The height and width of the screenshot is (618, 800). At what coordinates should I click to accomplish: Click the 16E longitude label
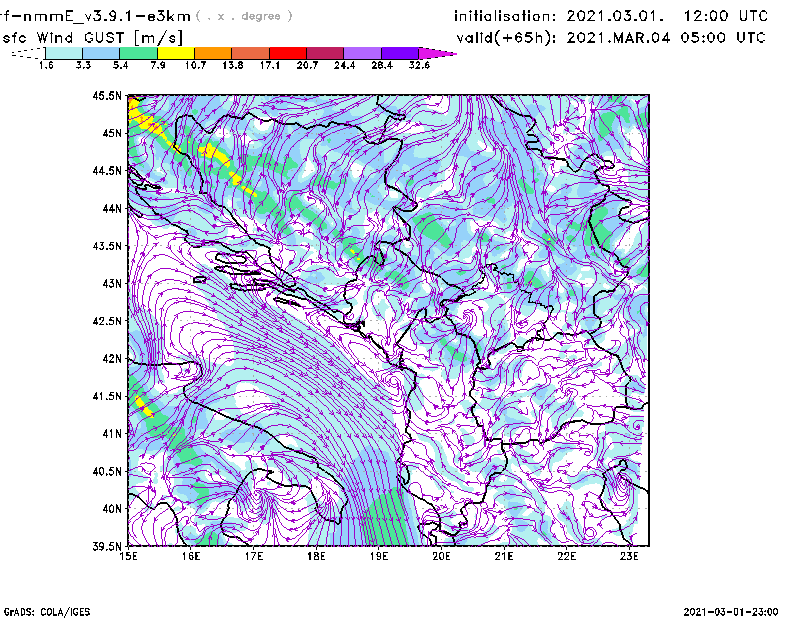[x=191, y=556]
